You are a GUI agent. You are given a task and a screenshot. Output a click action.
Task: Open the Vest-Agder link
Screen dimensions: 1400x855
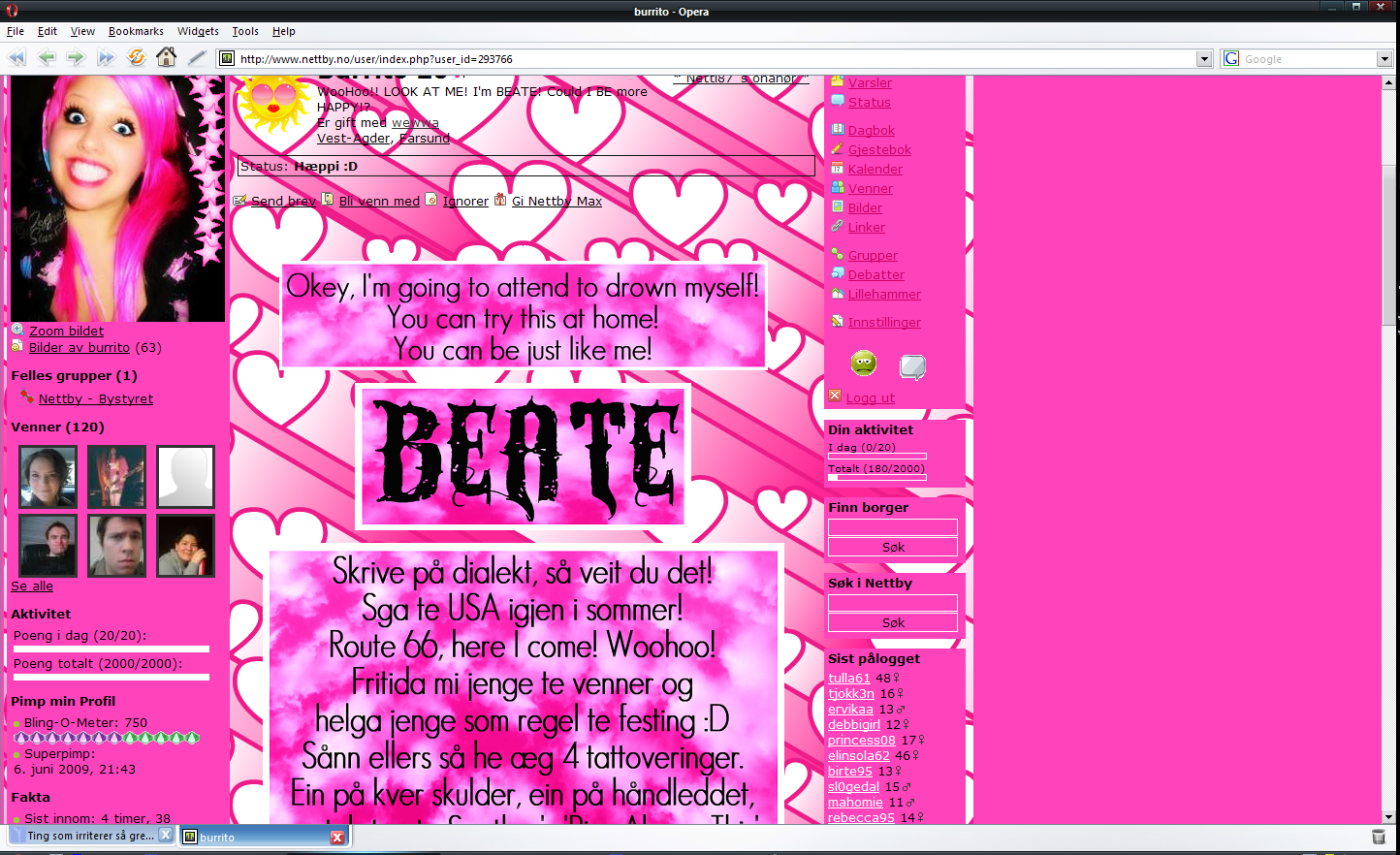[x=353, y=138]
